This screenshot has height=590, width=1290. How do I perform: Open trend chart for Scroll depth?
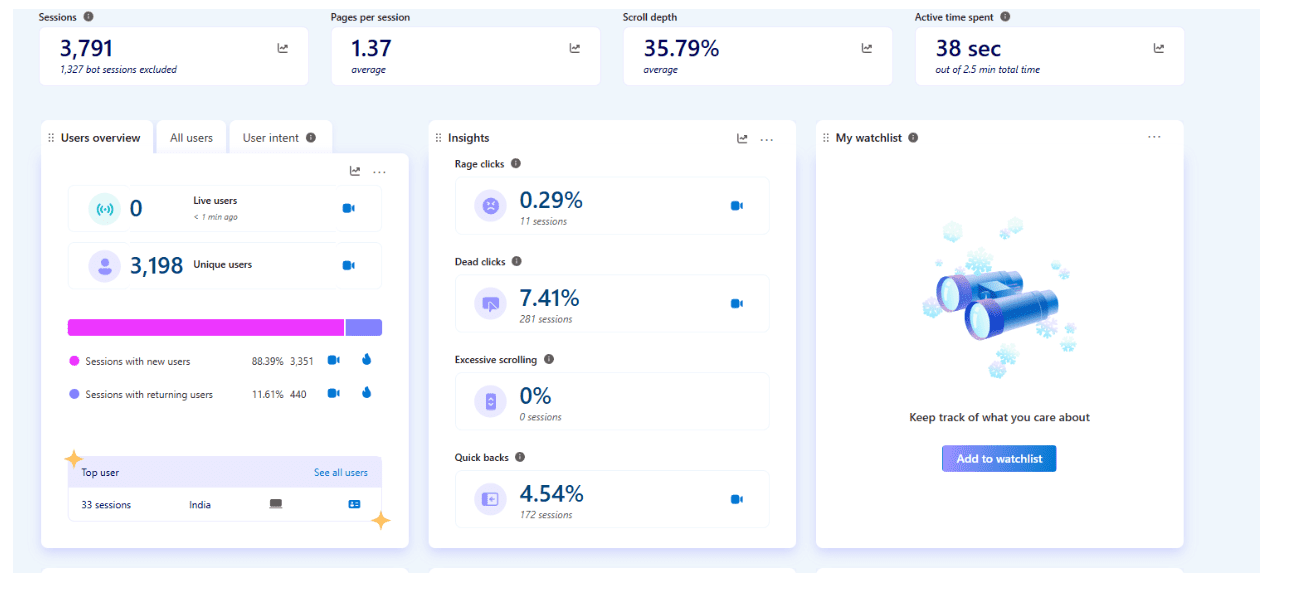[x=867, y=48]
